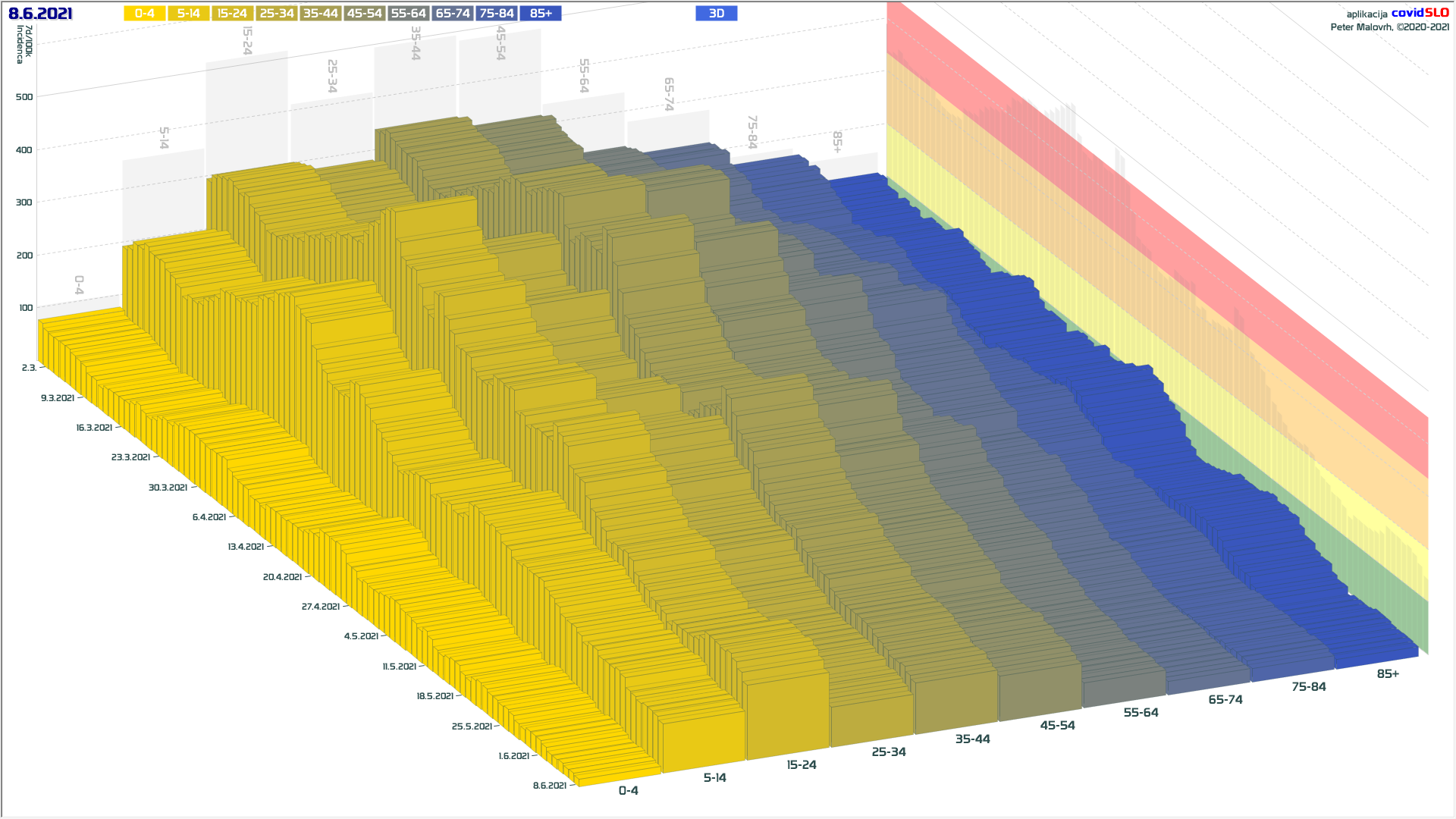Toggle the 55-64 age group legend button
Image resolution: width=1456 pixels, height=819 pixels.
[x=408, y=14]
